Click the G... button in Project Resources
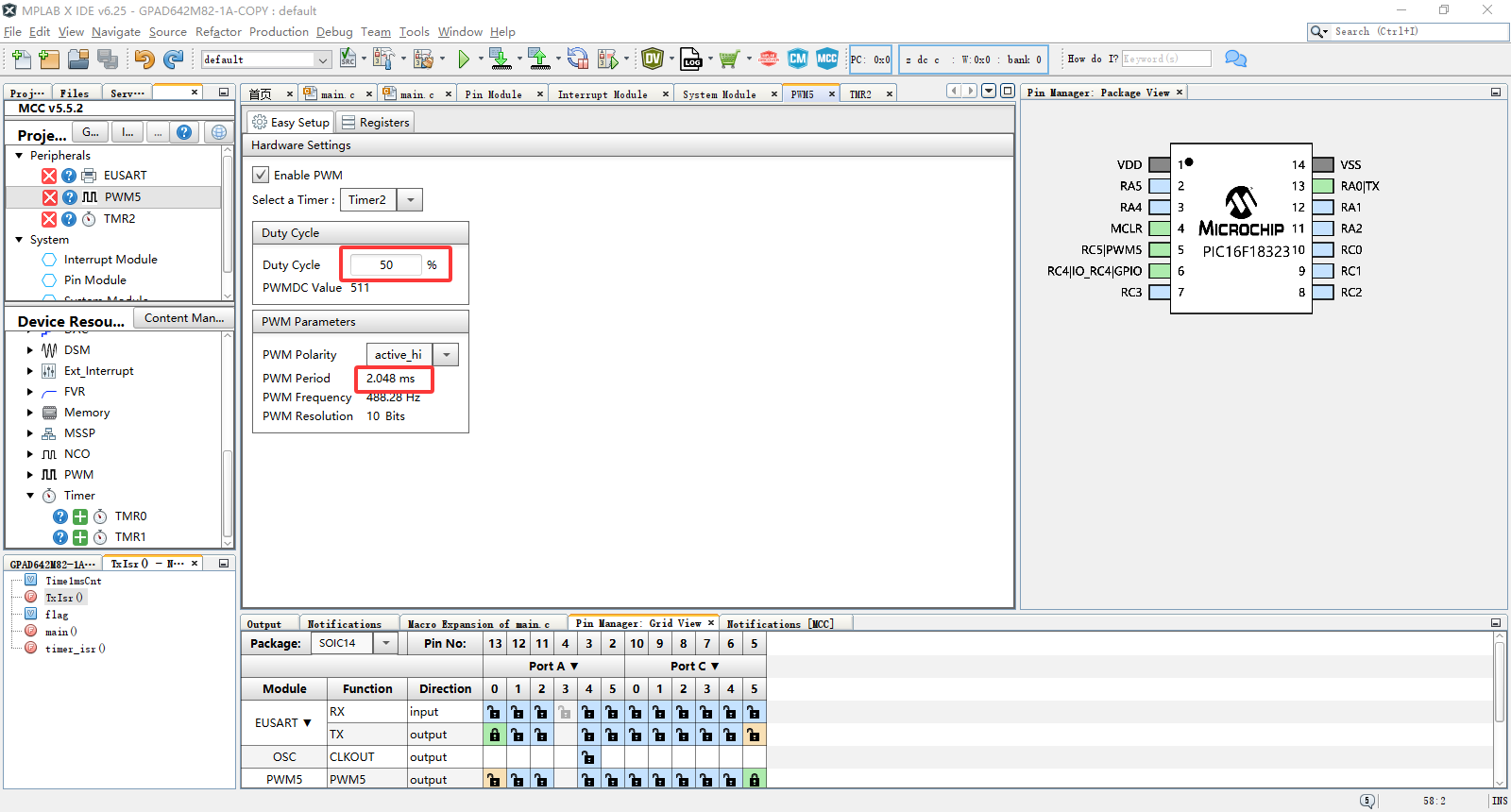Image resolution: width=1511 pixels, height=812 pixels. 91,132
